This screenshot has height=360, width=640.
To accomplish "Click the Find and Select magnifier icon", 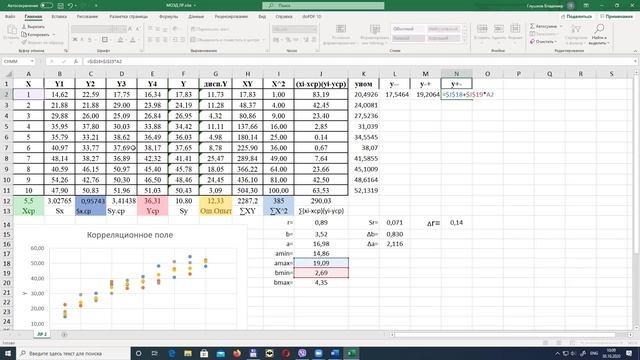I will 599,29.
